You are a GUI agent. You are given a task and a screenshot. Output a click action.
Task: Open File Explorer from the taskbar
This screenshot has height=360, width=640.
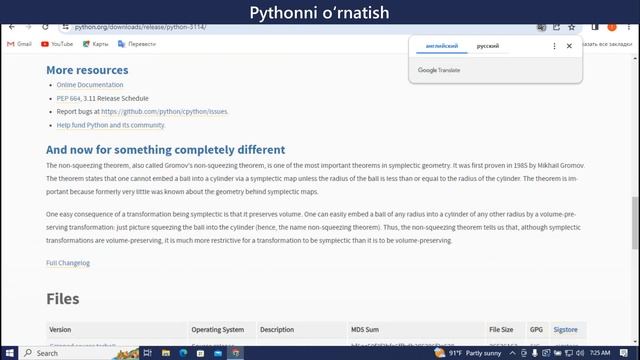tap(166, 353)
